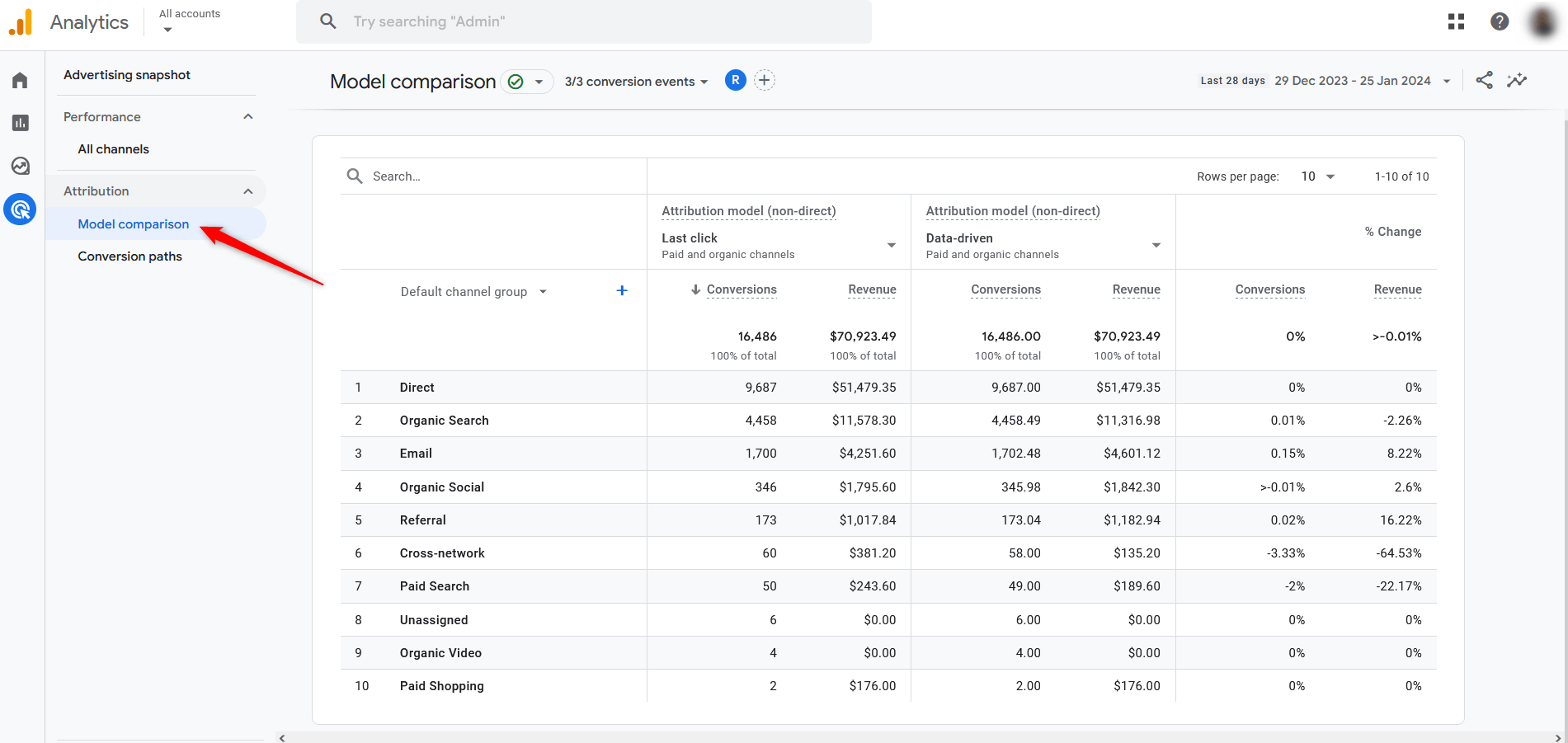Image resolution: width=1568 pixels, height=743 pixels.
Task: Open Home from the left navigation rail
Action: 21,79
